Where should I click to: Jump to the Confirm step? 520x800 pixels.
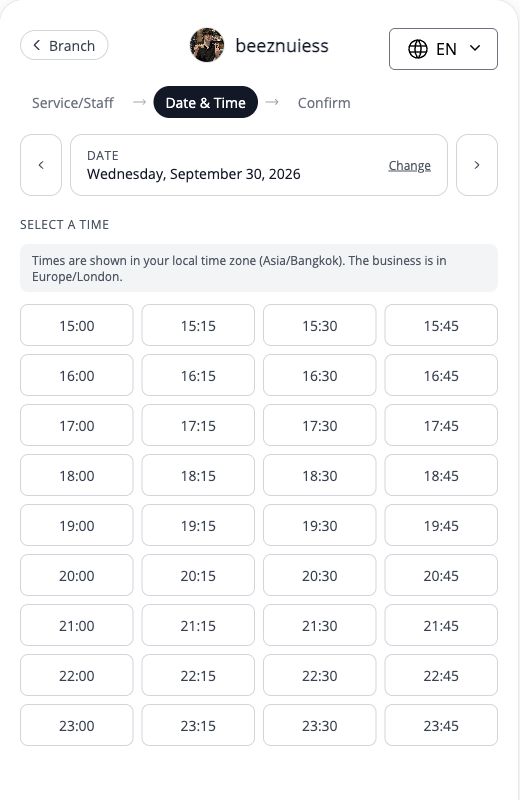[x=324, y=103]
